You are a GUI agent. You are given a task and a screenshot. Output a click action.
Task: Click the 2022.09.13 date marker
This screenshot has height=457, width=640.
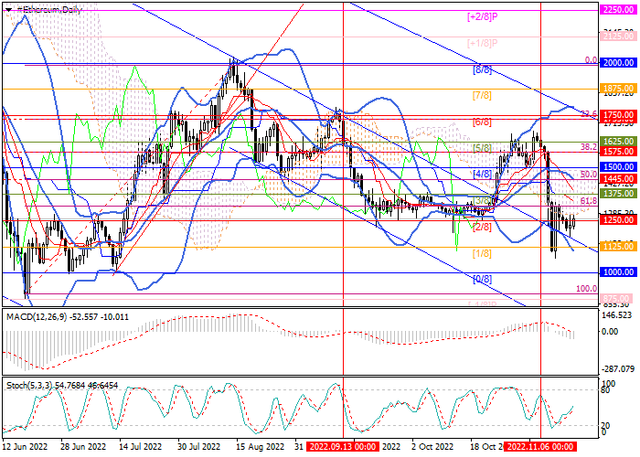coord(343,450)
